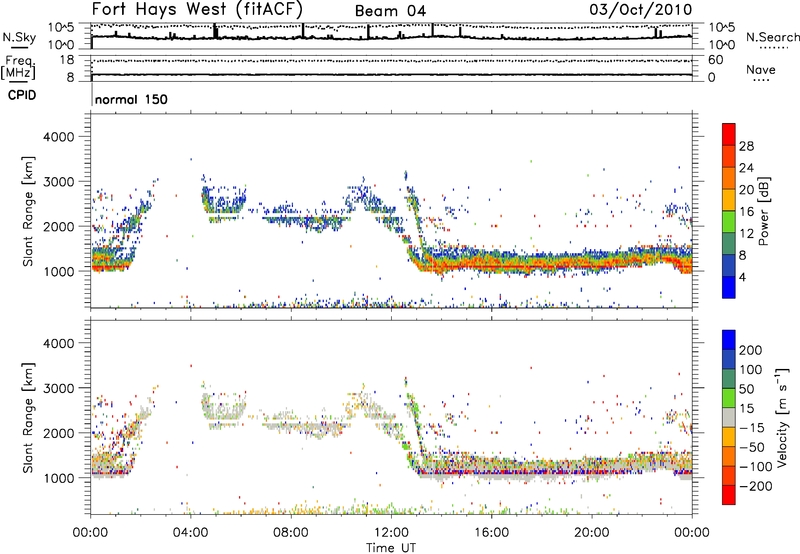The height and width of the screenshot is (554, 800).
Task: Click the '-200' velocity colorbar label
Action: (x=755, y=486)
